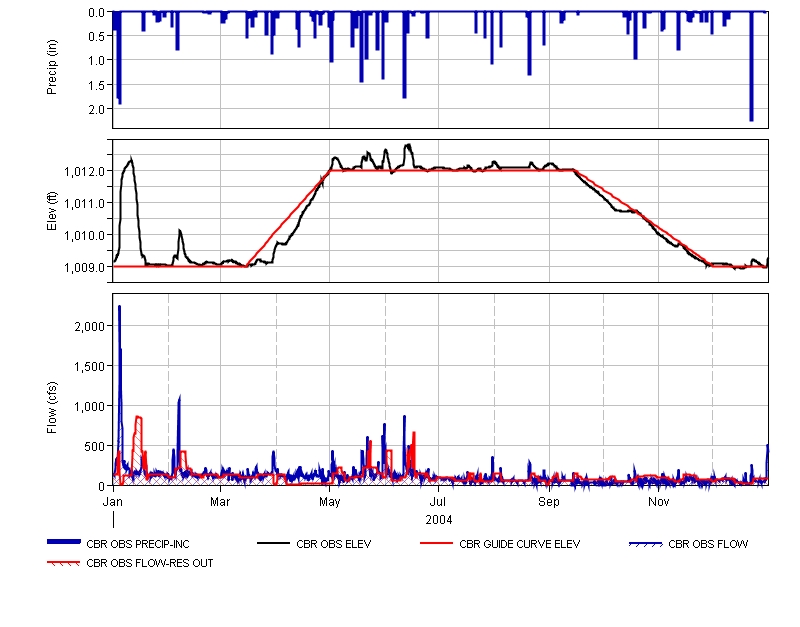Click the 1,010.0 elevation tick label
The width and height of the screenshot is (800, 627).
(x=85, y=236)
